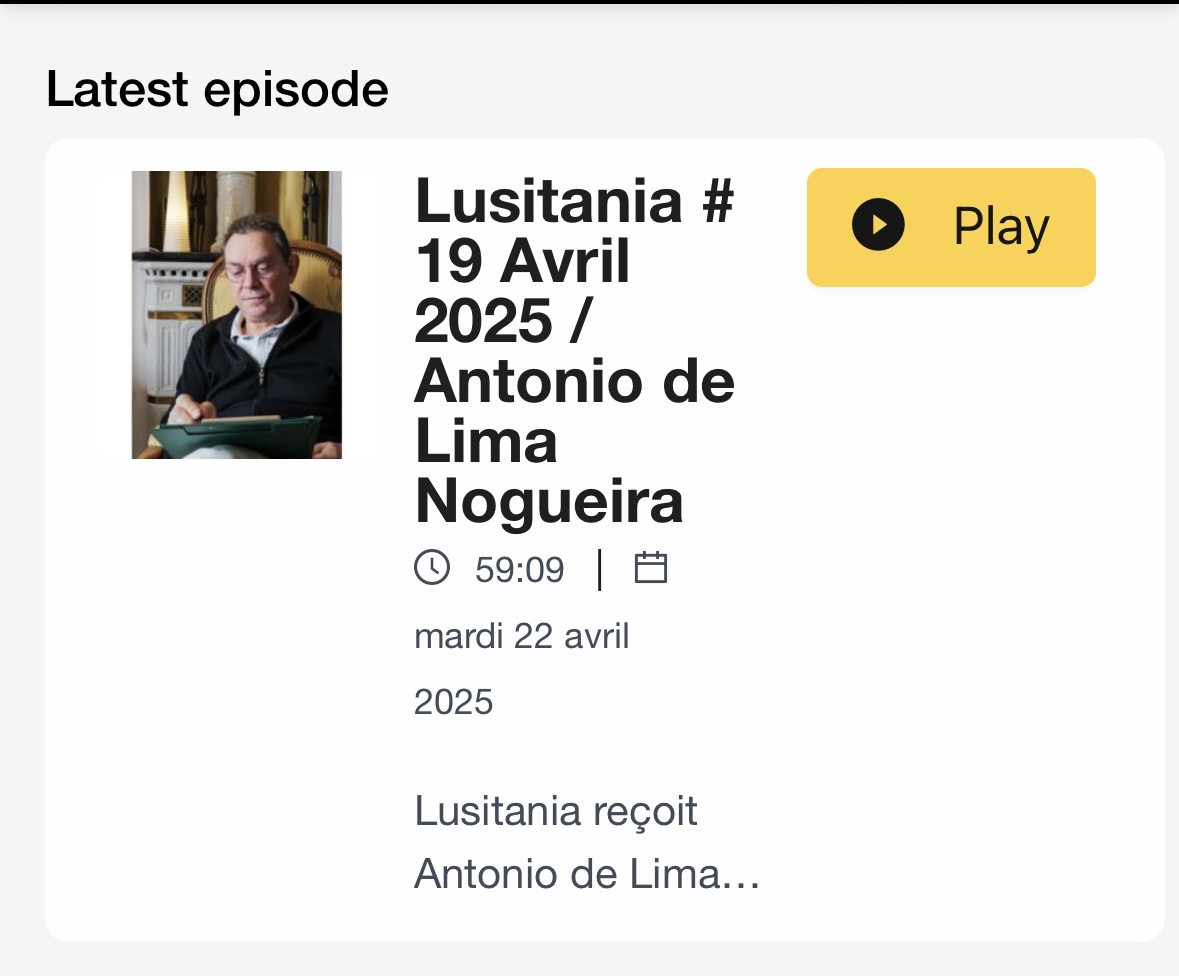Click the "Play" text label

[1001, 226]
